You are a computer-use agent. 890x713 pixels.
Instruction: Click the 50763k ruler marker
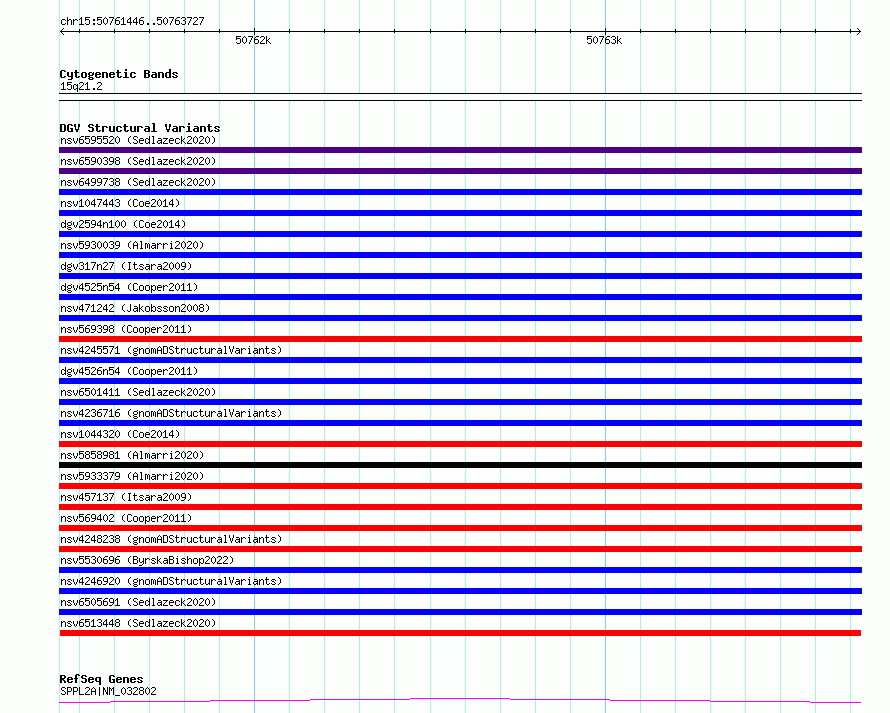pos(604,40)
